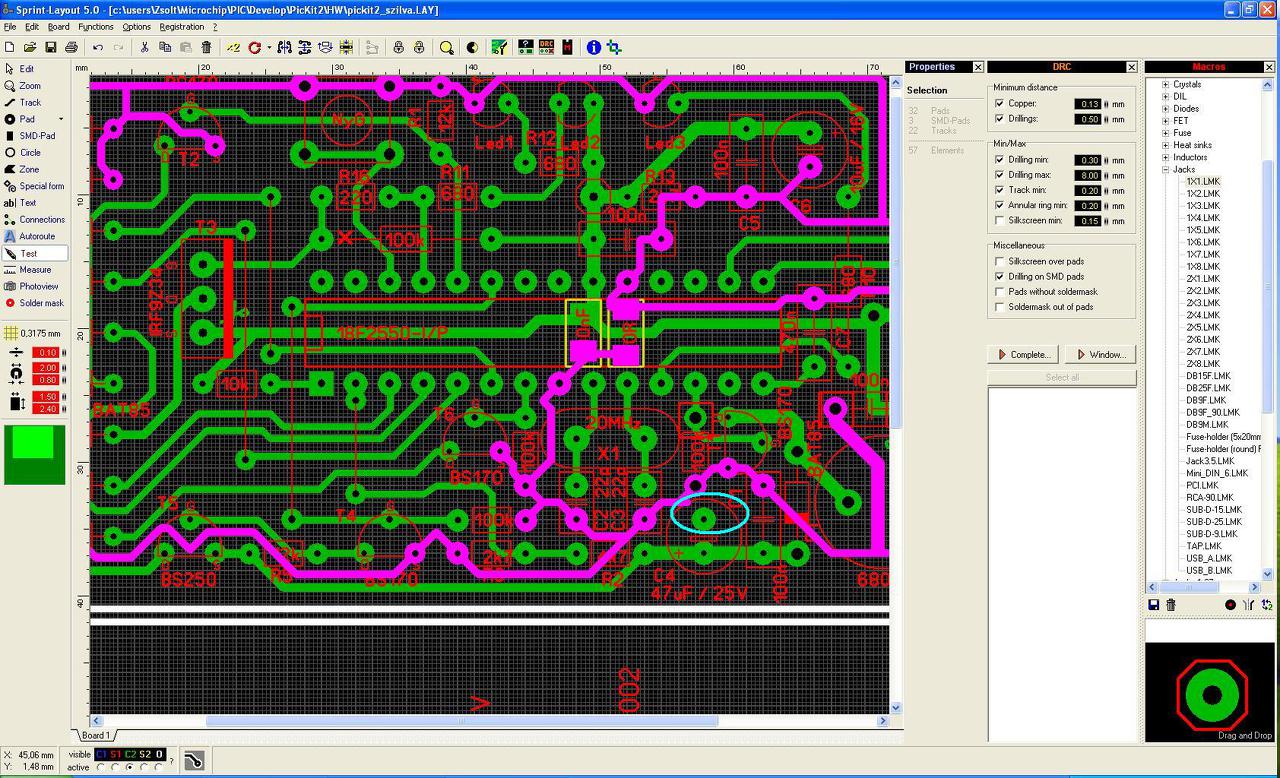1280x778 pixels.
Task: Enable Silkscreen over pads check
Action: [999, 261]
